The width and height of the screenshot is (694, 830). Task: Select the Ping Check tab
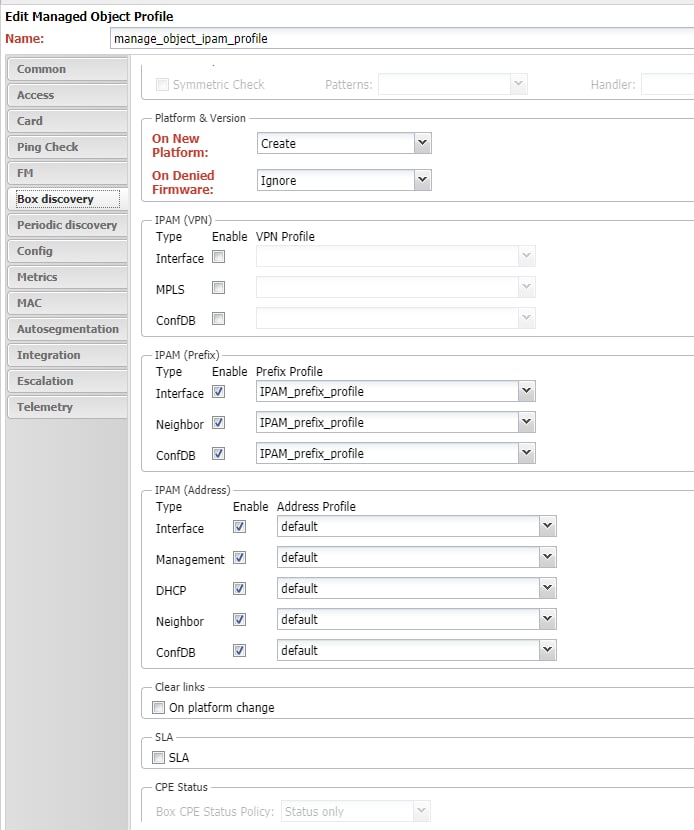coord(67,147)
